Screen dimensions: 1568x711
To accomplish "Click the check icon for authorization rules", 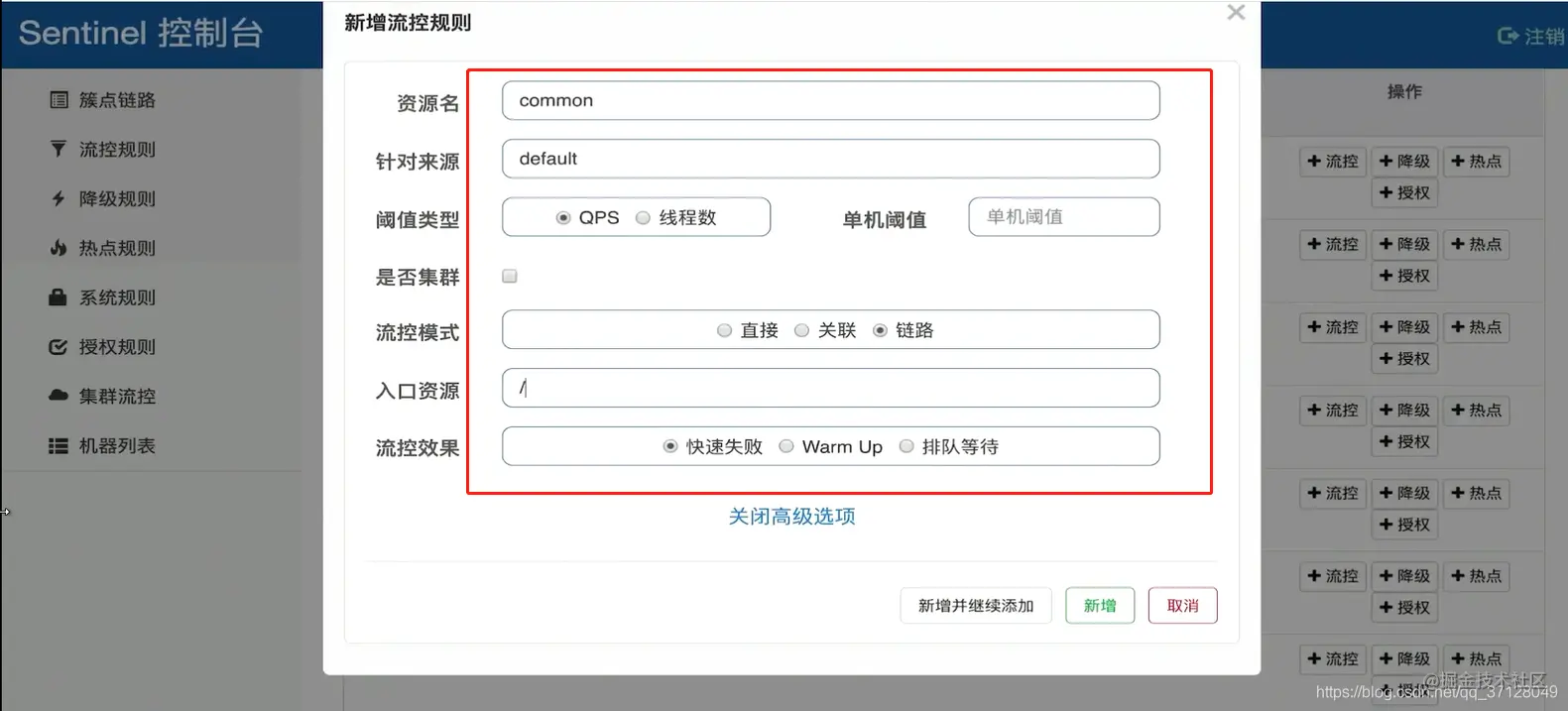I will tap(59, 347).
